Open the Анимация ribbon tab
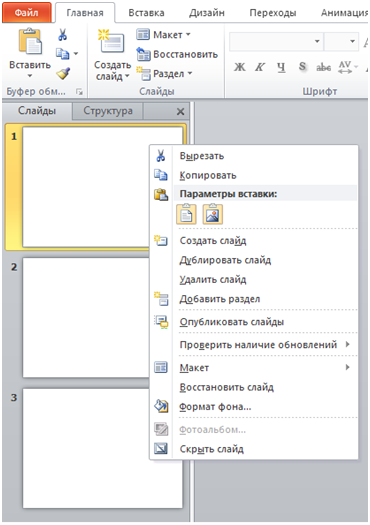Viewport: 370px width, 525px height. (344, 13)
